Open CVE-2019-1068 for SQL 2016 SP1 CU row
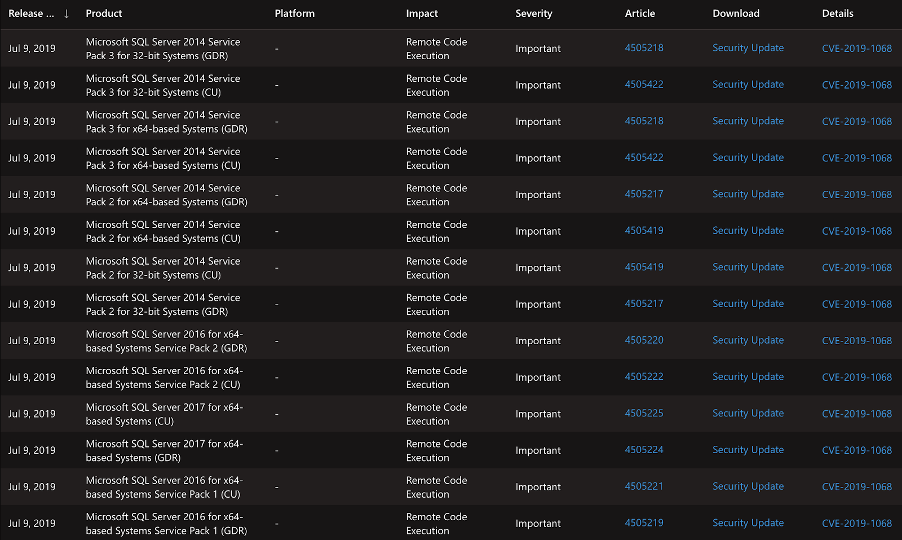The height and width of the screenshot is (540, 902). pos(857,487)
